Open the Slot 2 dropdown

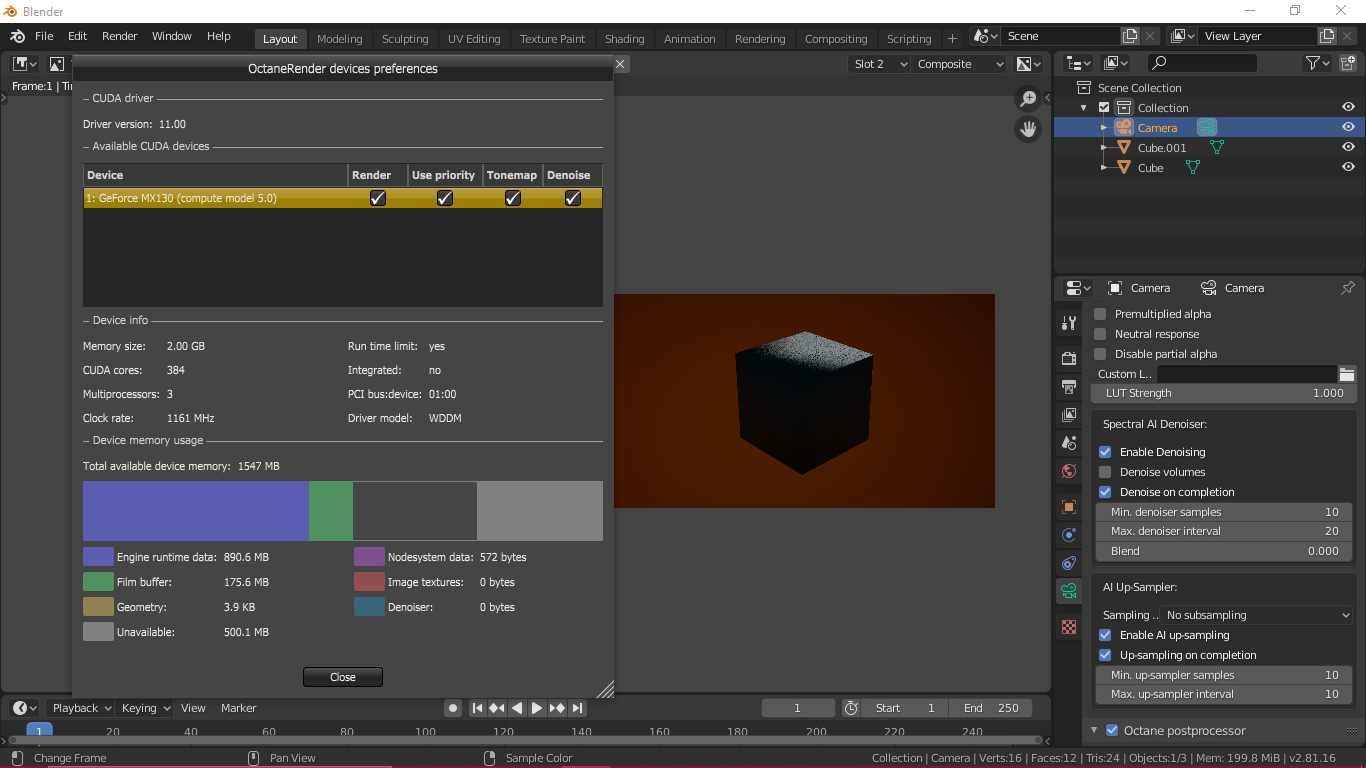(x=880, y=64)
